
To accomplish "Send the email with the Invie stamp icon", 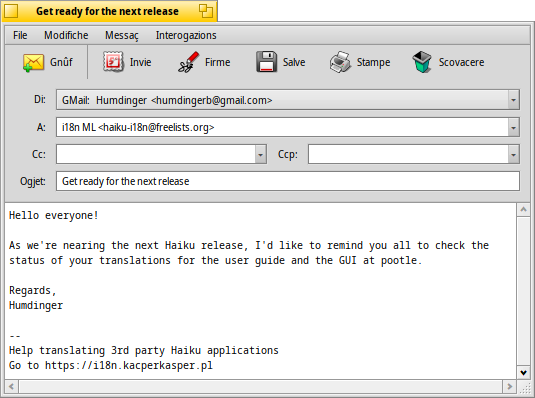I will pyautogui.click(x=113, y=62).
